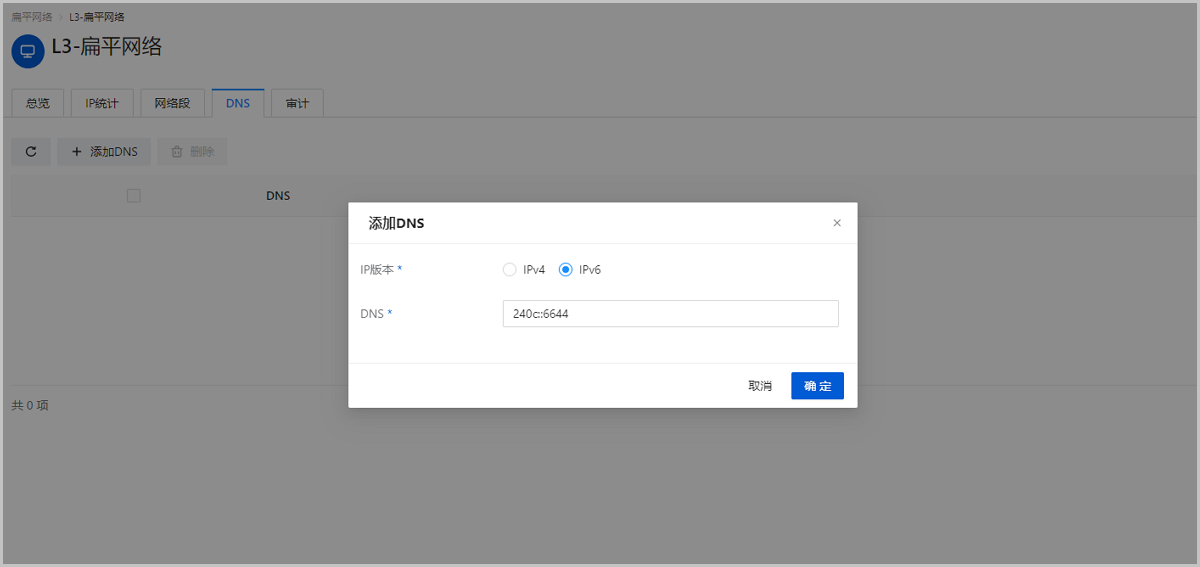Select the DNS tab
Viewport: 1200px width, 567px height.
tap(238, 104)
